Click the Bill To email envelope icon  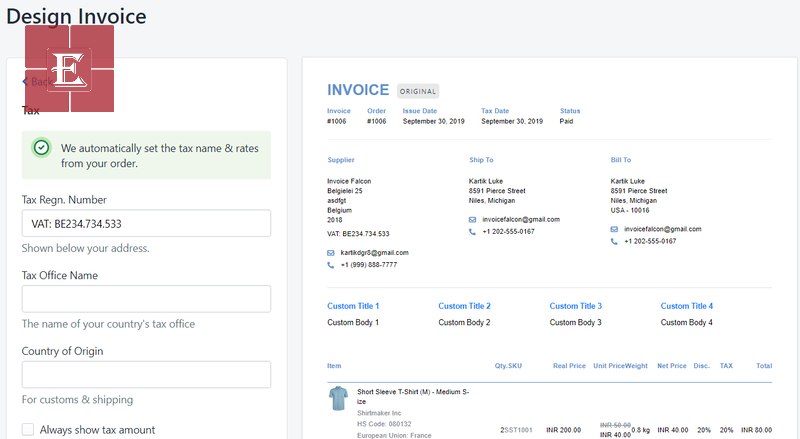click(x=614, y=229)
